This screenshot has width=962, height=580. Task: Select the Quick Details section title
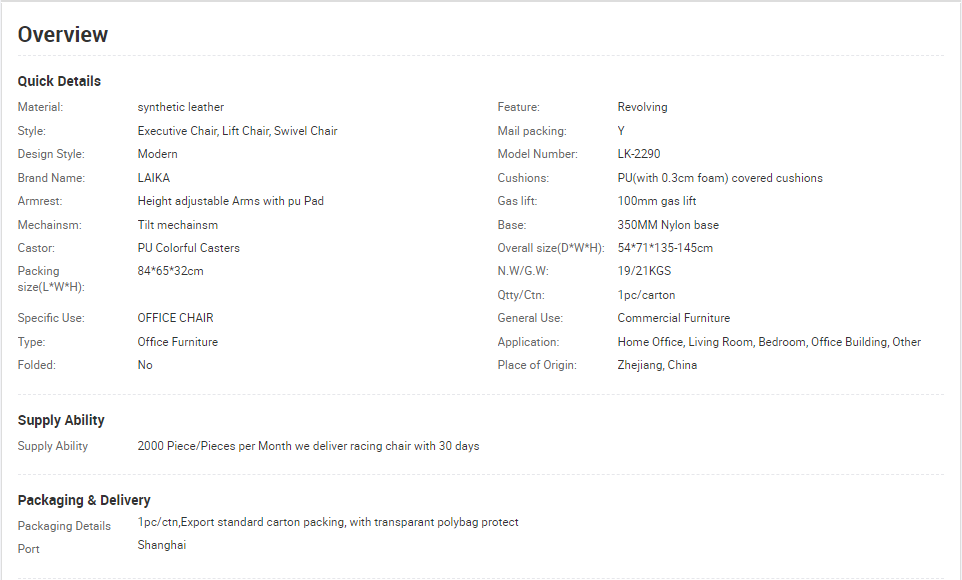click(x=59, y=81)
